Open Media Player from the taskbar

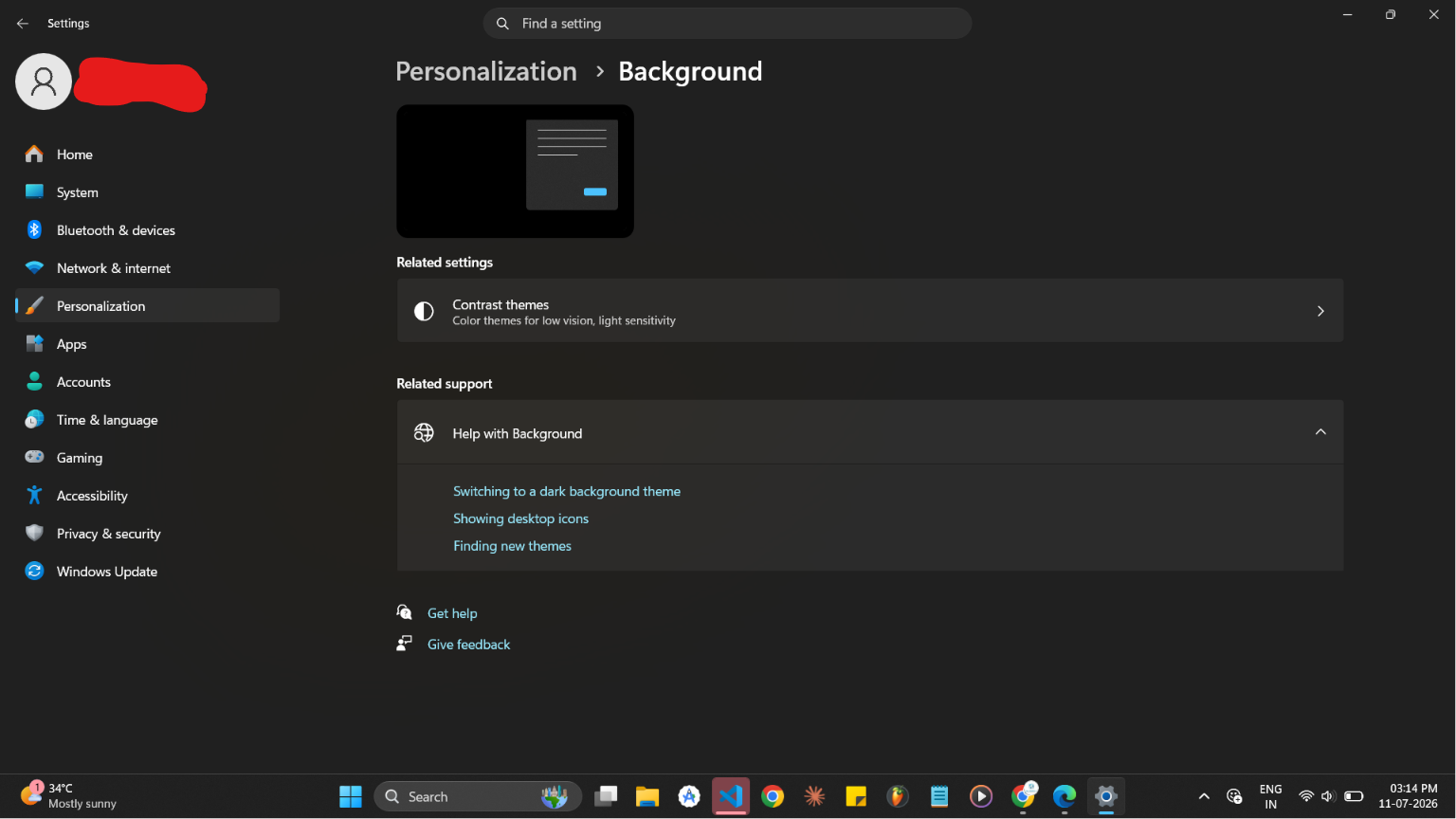981,796
